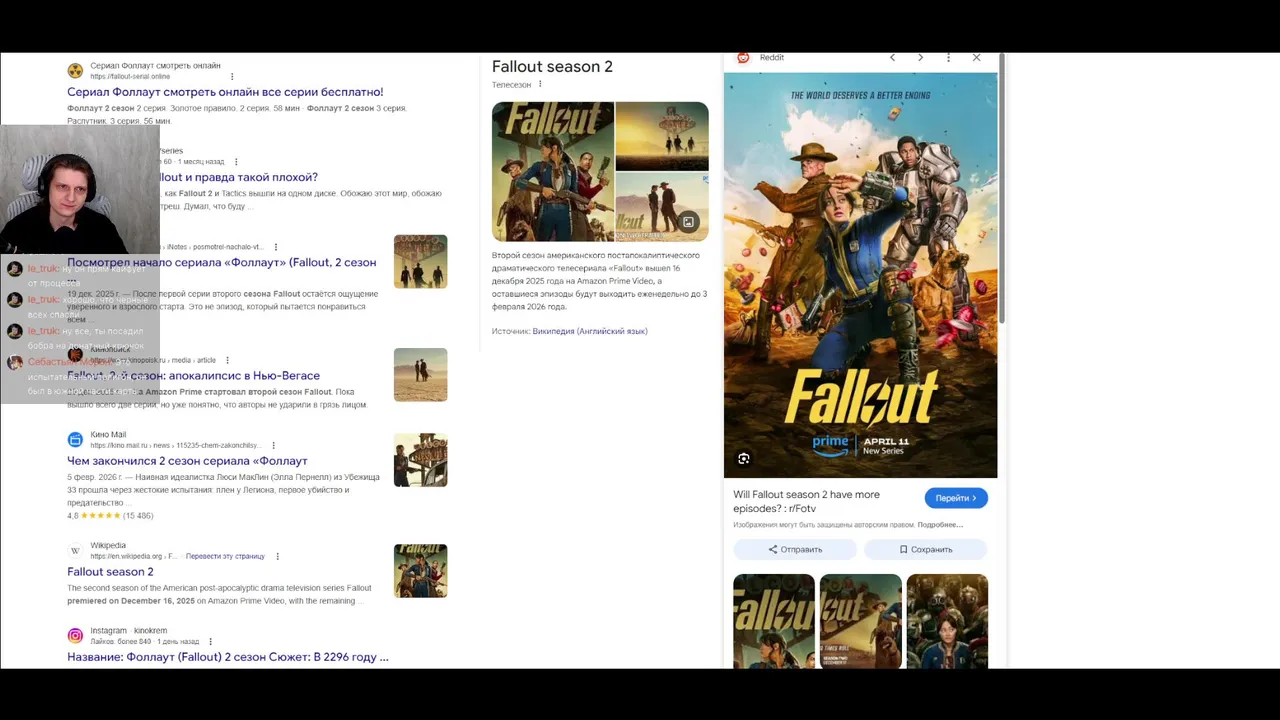Open 'Will Fallout season 2 have more episodes?' link
The width and height of the screenshot is (1280, 720).
click(x=807, y=501)
